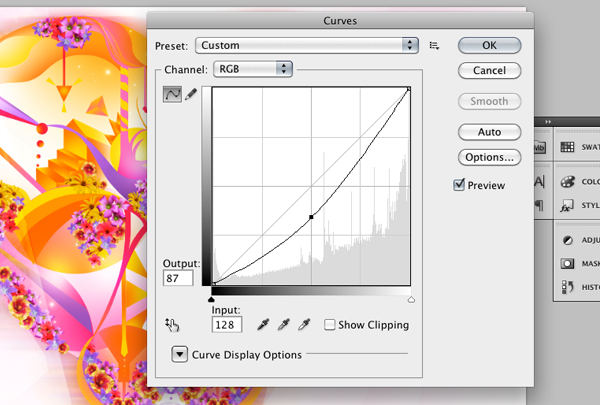Click the Auto button
The image size is (600, 405).
point(489,132)
